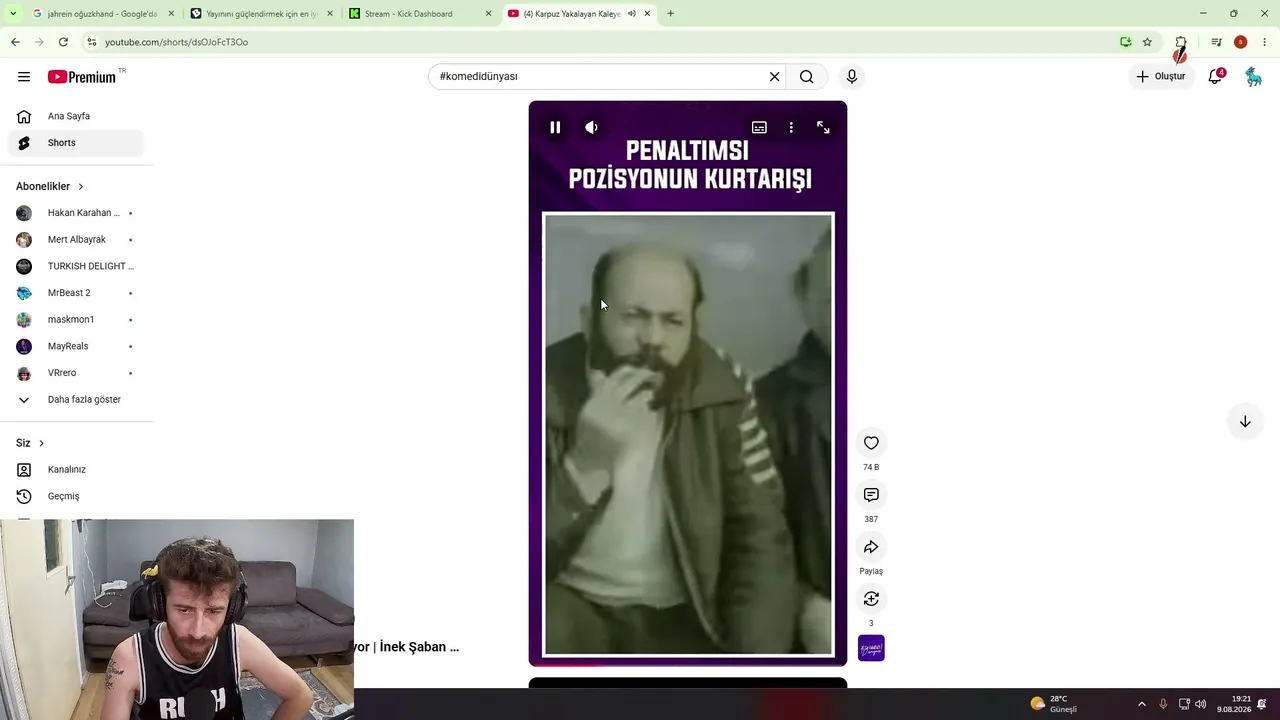Select Shorts in the sidebar
This screenshot has height=720, width=1280.
click(76, 143)
